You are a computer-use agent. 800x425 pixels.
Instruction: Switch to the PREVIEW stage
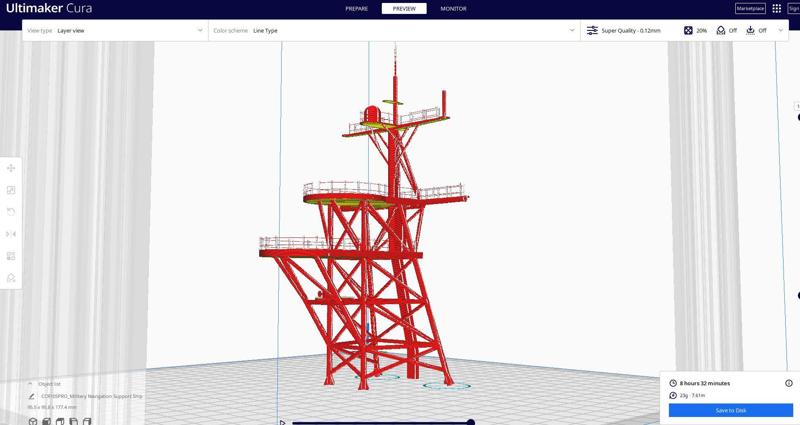pos(404,9)
